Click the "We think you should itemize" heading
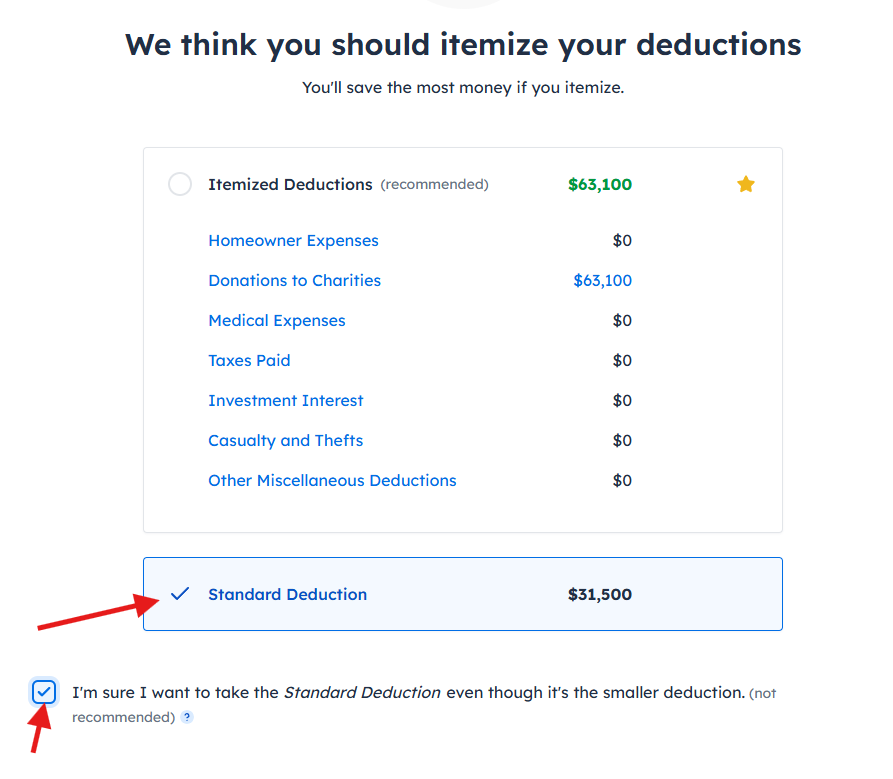893x779 pixels. [463, 45]
